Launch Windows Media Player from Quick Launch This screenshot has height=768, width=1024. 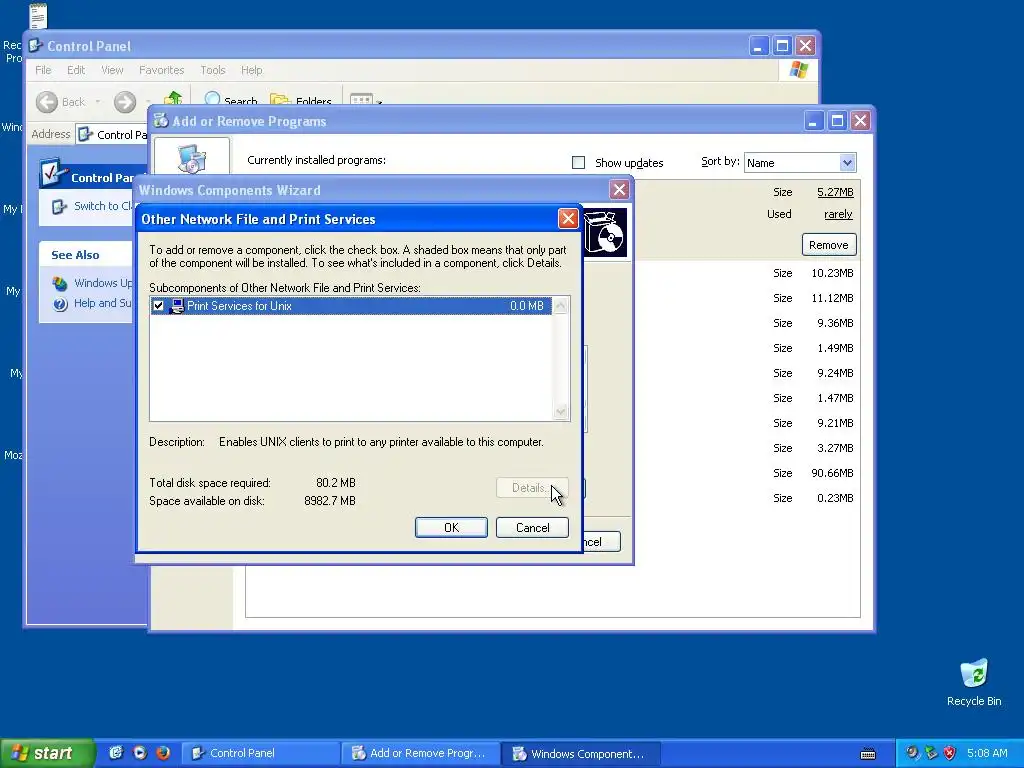[x=140, y=752]
